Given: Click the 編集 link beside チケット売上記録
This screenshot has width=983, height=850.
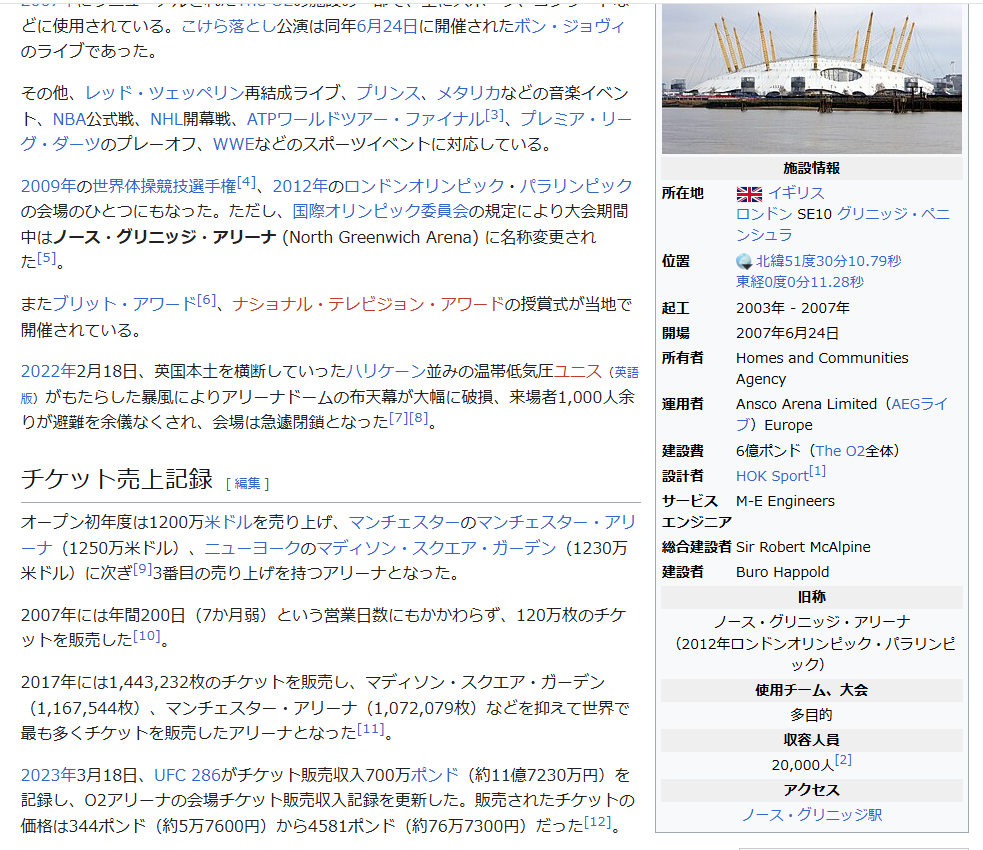Looking at the screenshot, I should 247,483.
